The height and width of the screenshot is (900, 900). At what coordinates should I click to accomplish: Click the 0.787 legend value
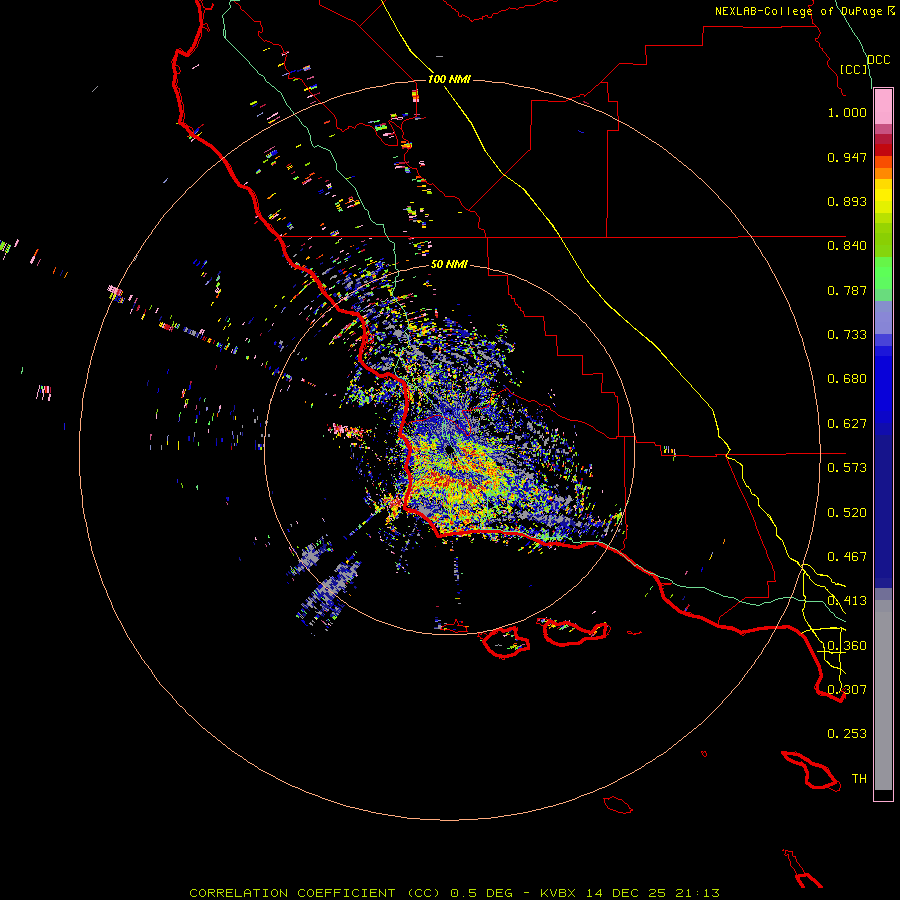(x=847, y=290)
